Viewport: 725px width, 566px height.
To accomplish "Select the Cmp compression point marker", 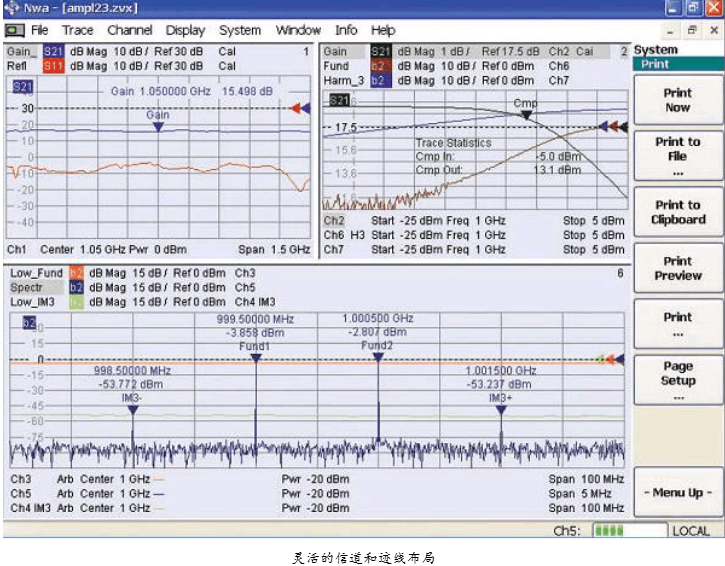I will click(x=525, y=115).
